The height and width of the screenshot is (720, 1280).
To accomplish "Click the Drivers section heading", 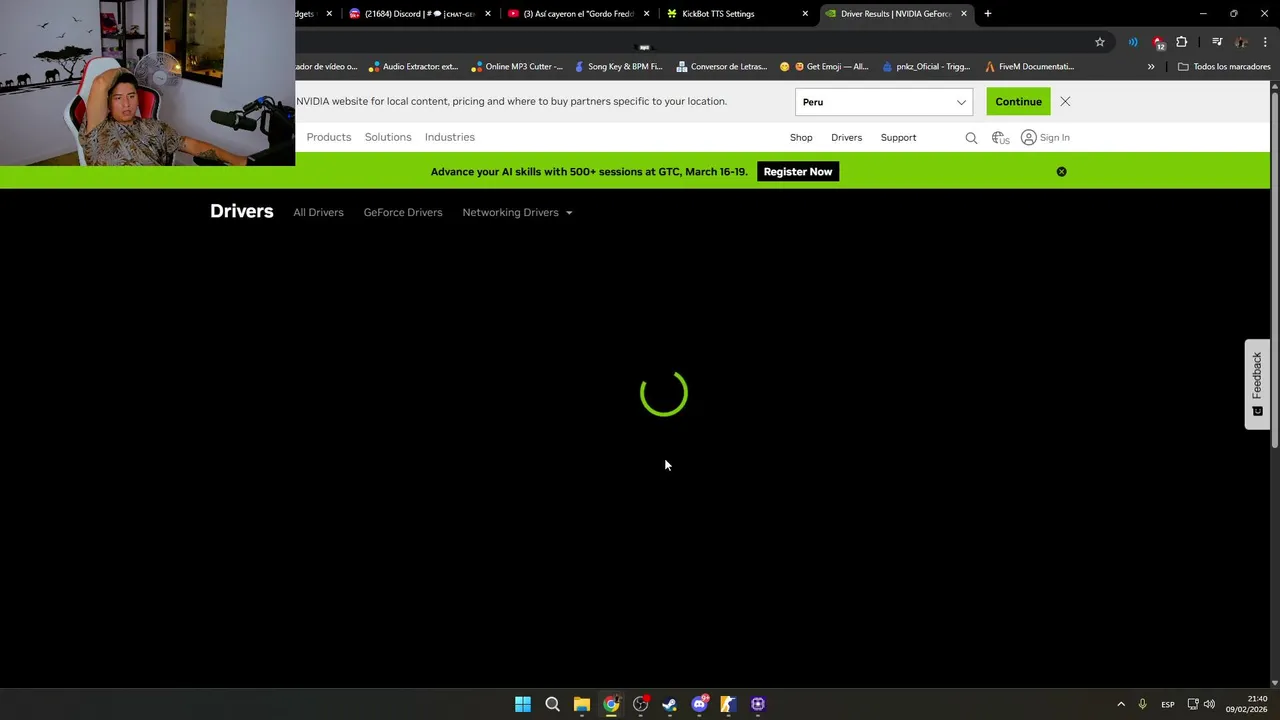I will tap(241, 211).
